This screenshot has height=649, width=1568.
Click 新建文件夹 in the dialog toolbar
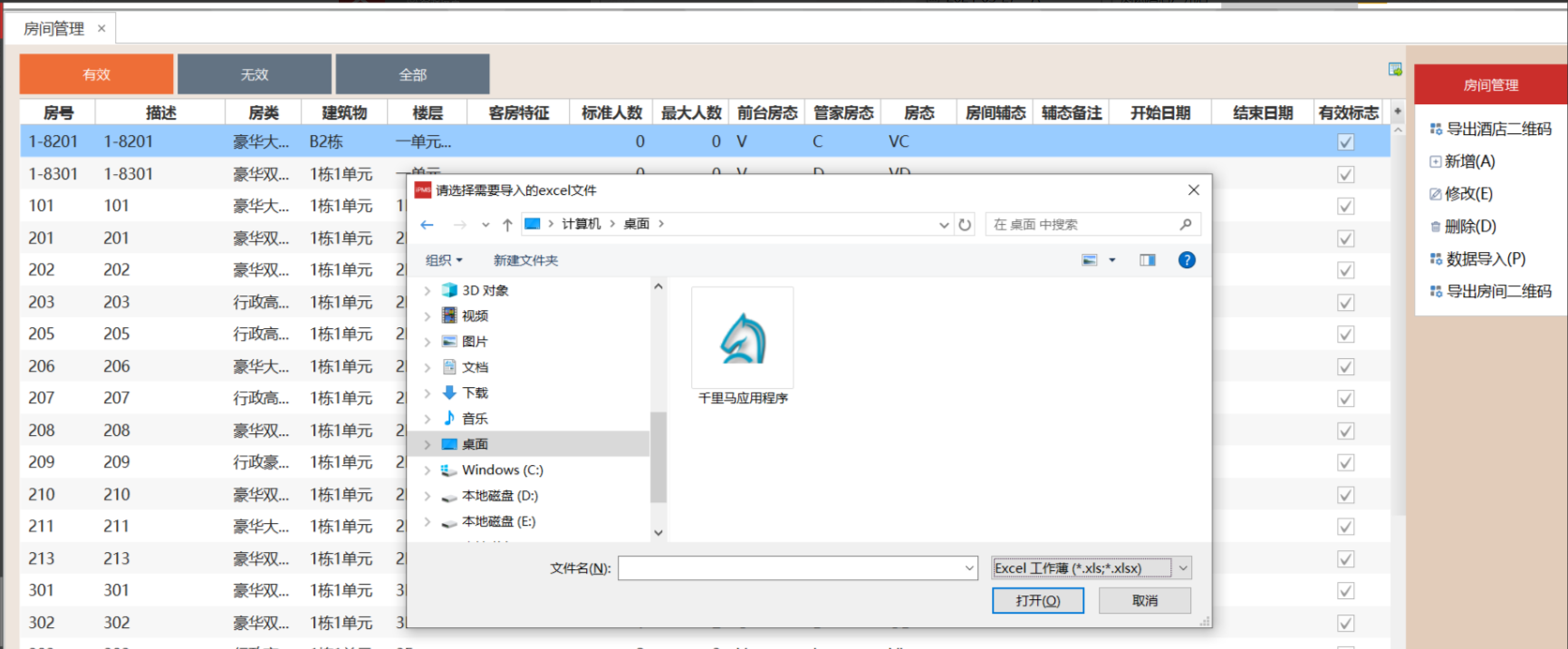pyautogui.click(x=525, y=260)
